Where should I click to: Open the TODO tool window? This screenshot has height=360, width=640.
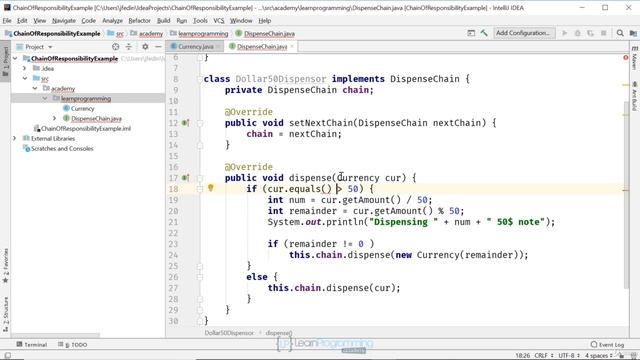pyautogui.click(x=73, y=344)
